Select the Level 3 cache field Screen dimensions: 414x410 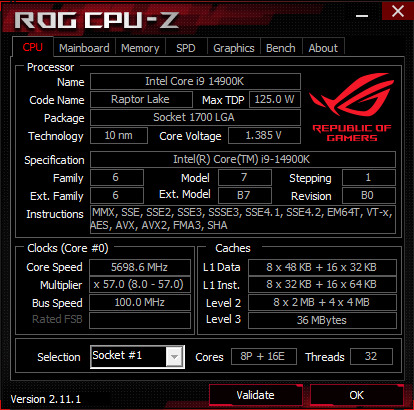[322, 320]
